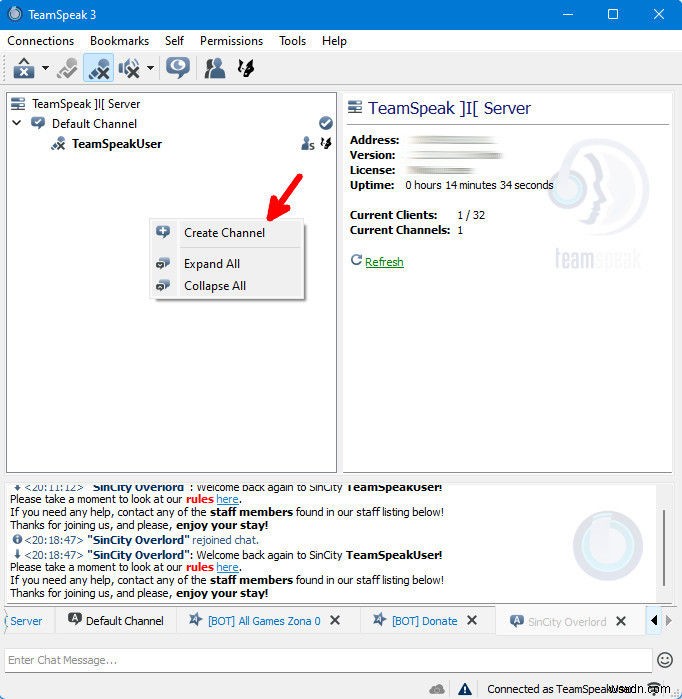
Task: Close the [BOT] Donate chat tab
Action: coord(472,620)
